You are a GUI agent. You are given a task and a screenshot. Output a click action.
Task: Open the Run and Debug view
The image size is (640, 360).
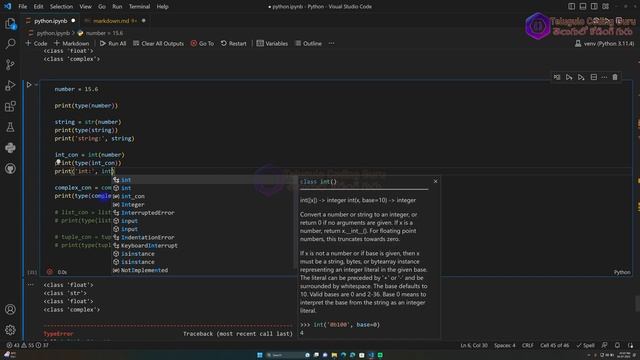point(10,85)
